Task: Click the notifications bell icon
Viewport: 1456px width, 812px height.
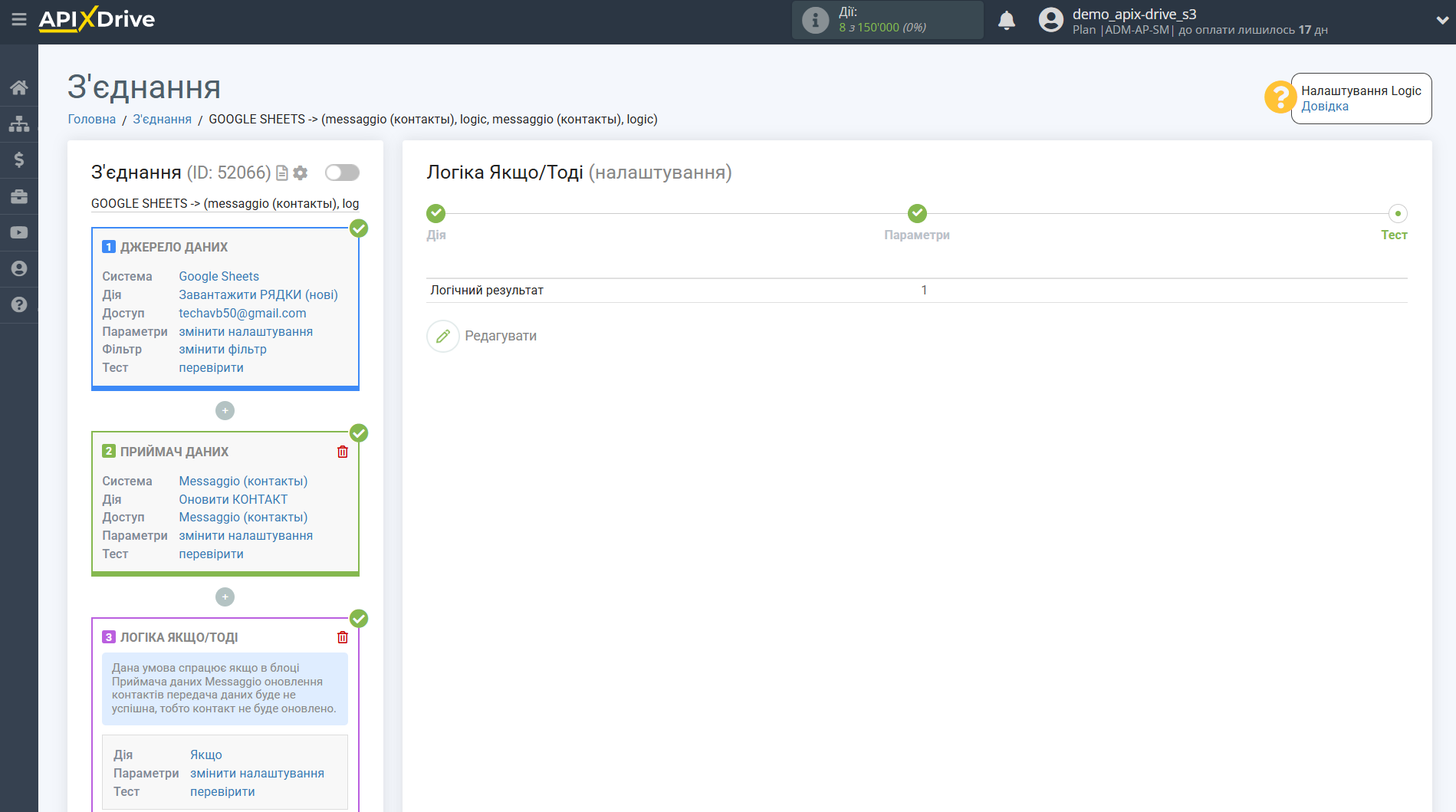Action: click(1006, 21)
